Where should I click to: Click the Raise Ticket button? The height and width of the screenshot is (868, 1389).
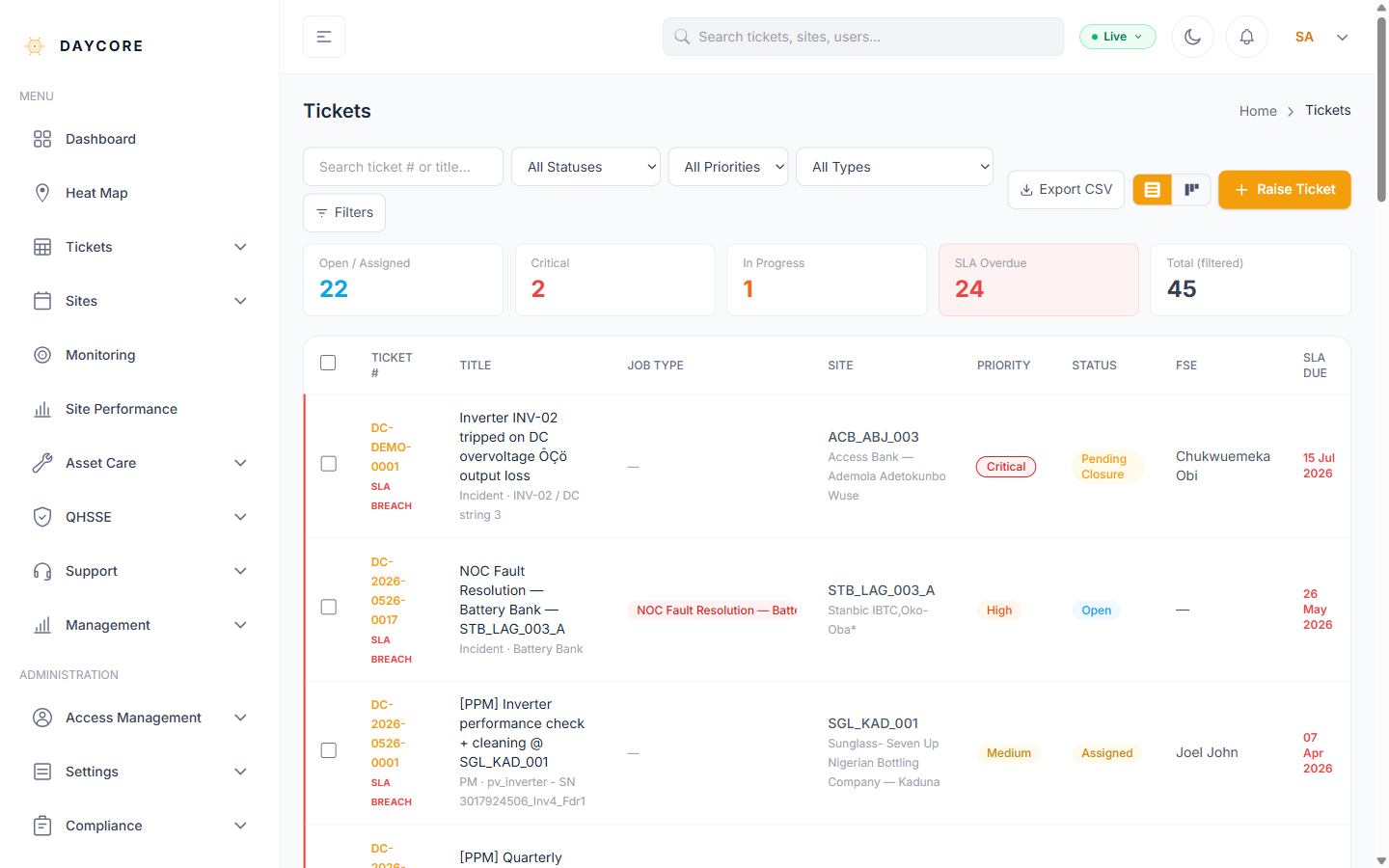click(1285, 190)
